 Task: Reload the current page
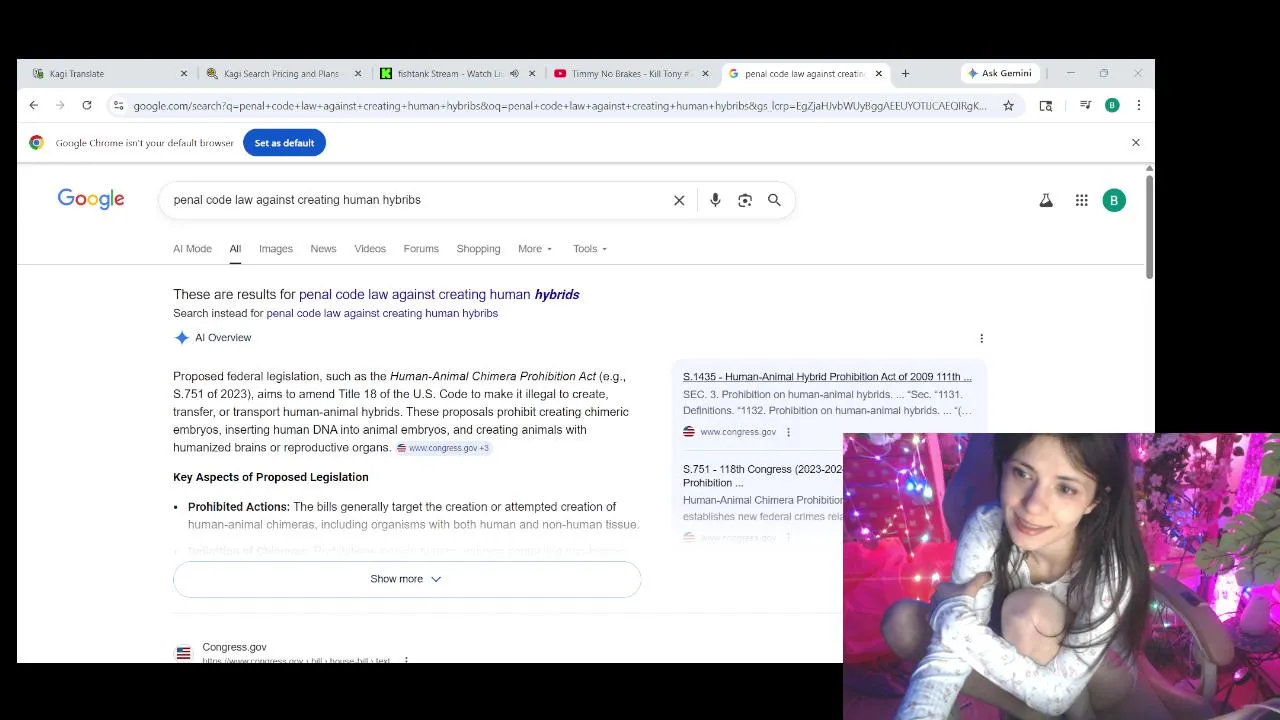click(x=87, y=105)
